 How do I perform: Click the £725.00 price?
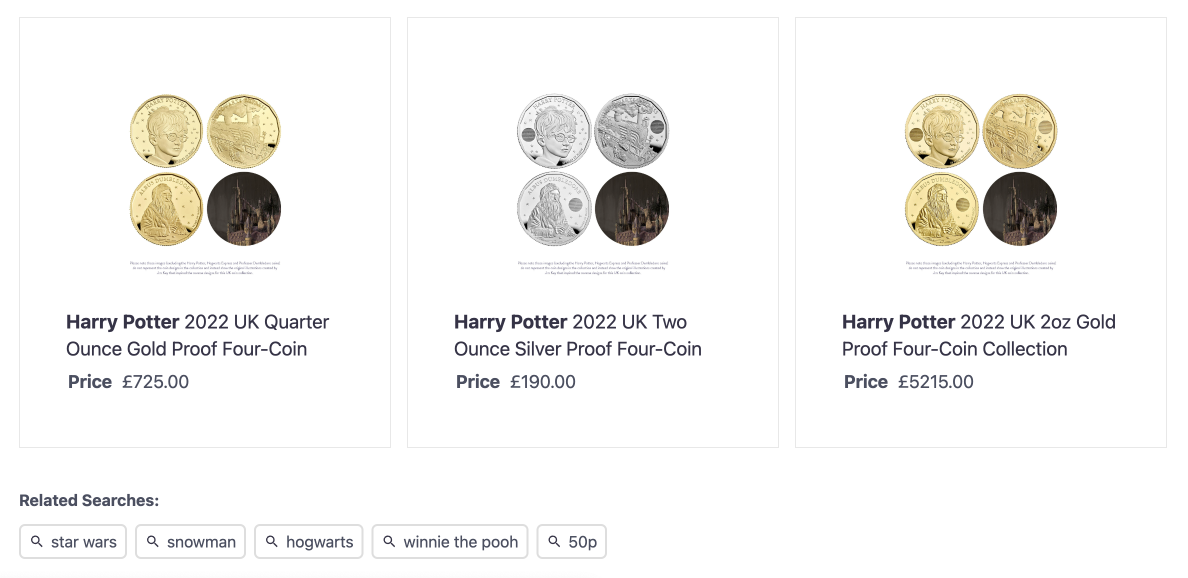point(155,382)
